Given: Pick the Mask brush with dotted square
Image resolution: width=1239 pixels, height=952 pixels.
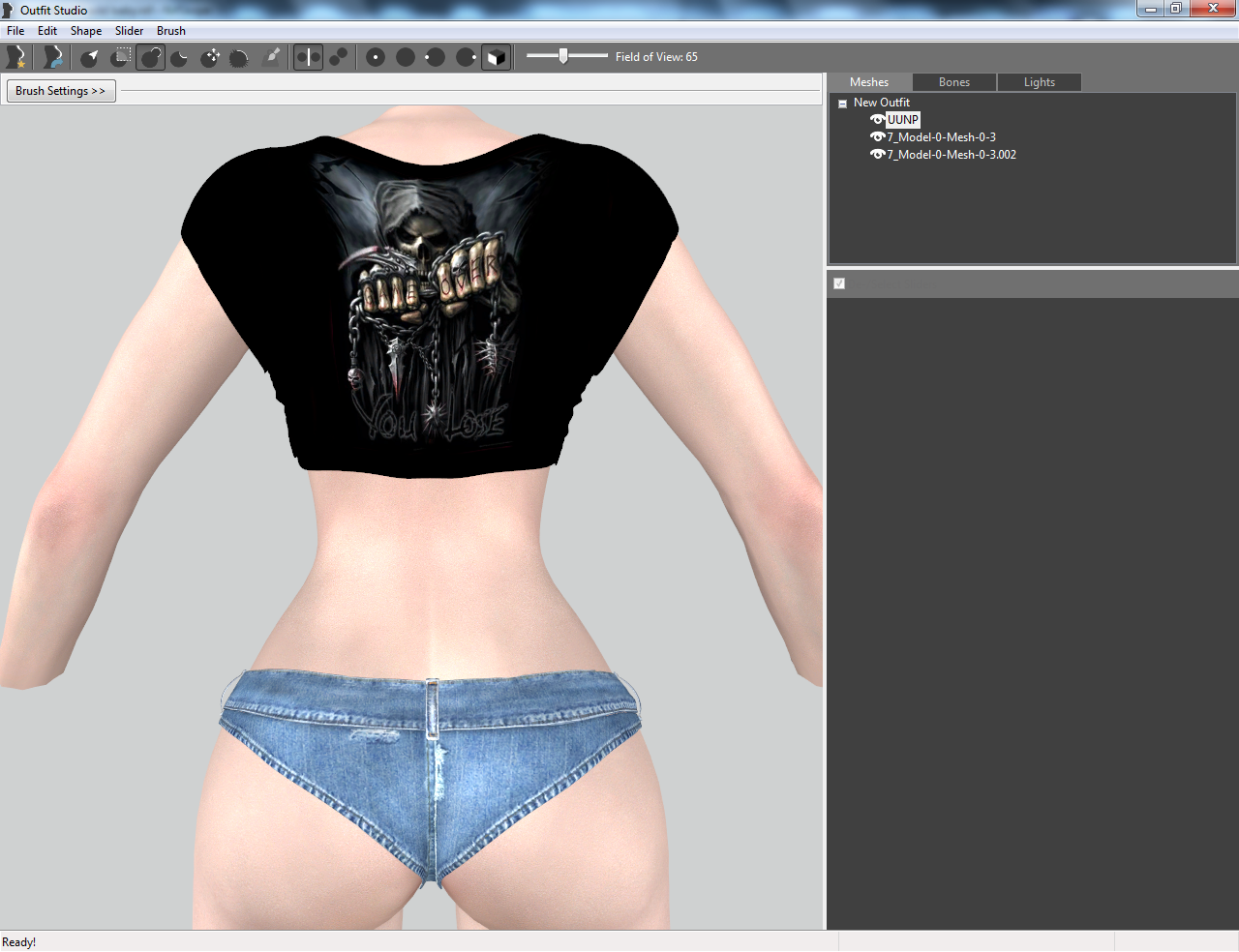Looking at the screenshot, I should (121, 57).
